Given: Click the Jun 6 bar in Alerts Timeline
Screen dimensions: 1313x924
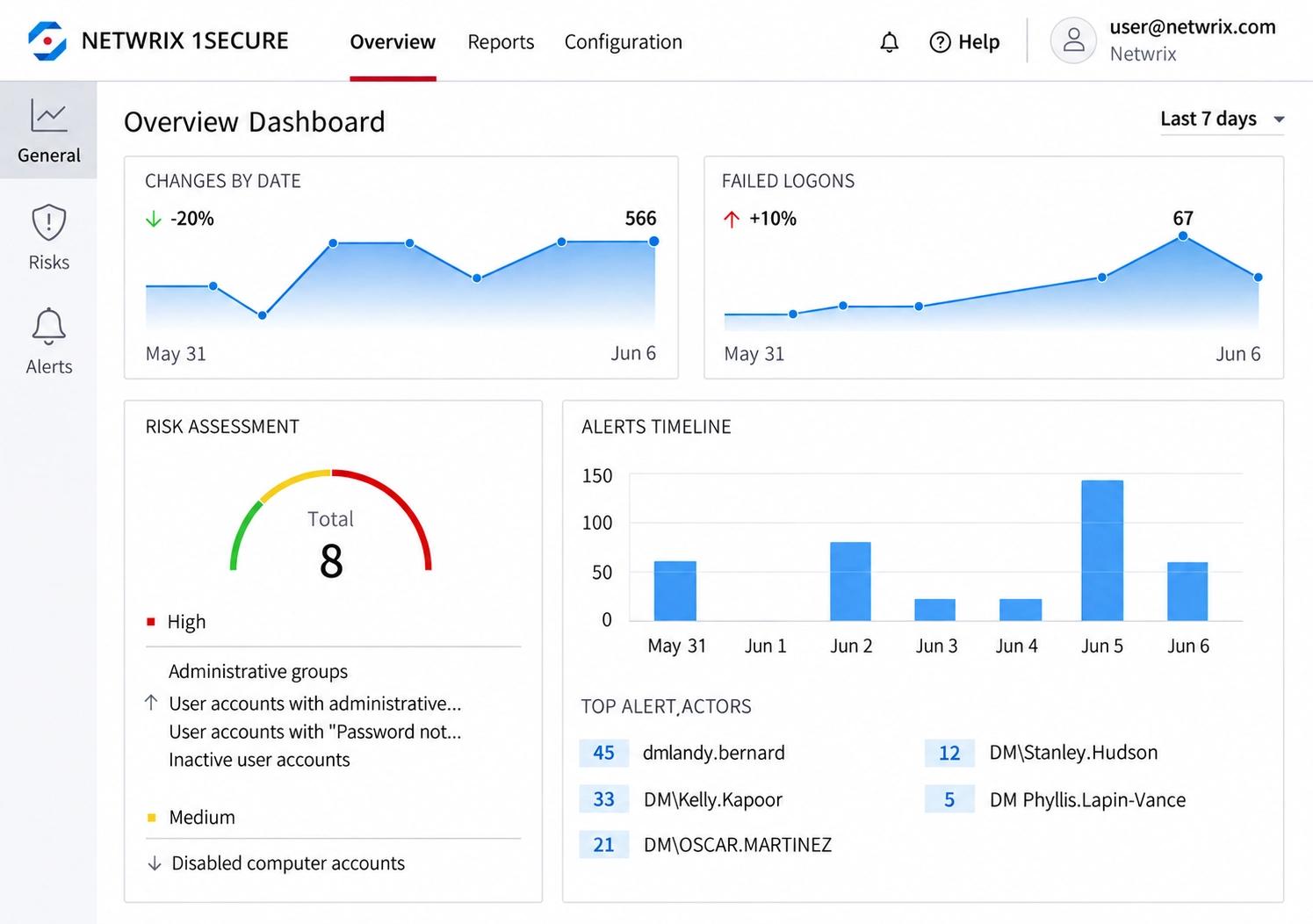Looking at the screenshot, I should click(x=1187, y=591).
